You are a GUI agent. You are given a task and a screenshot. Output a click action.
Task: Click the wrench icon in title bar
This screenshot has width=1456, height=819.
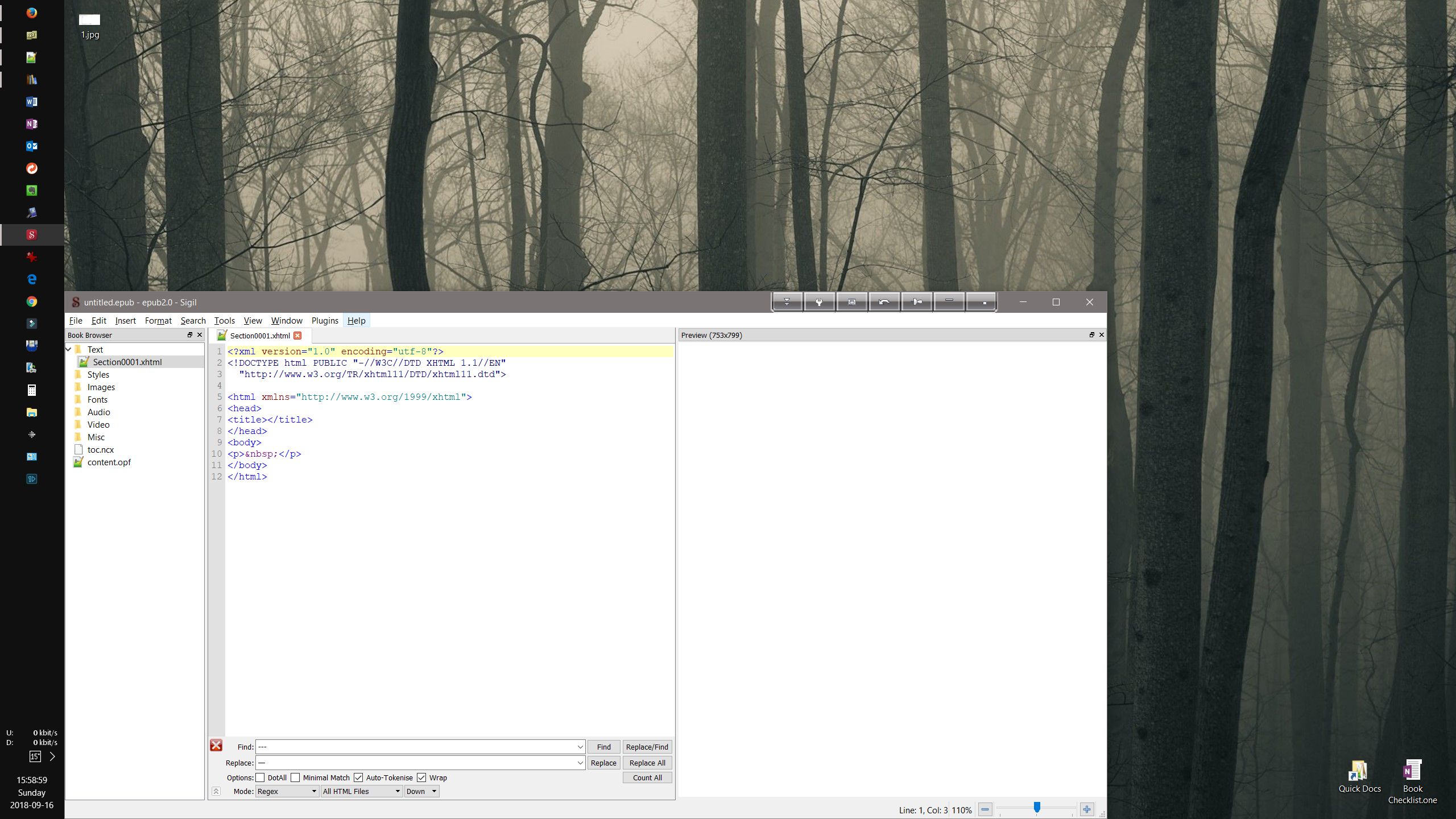tap(819, 302)
